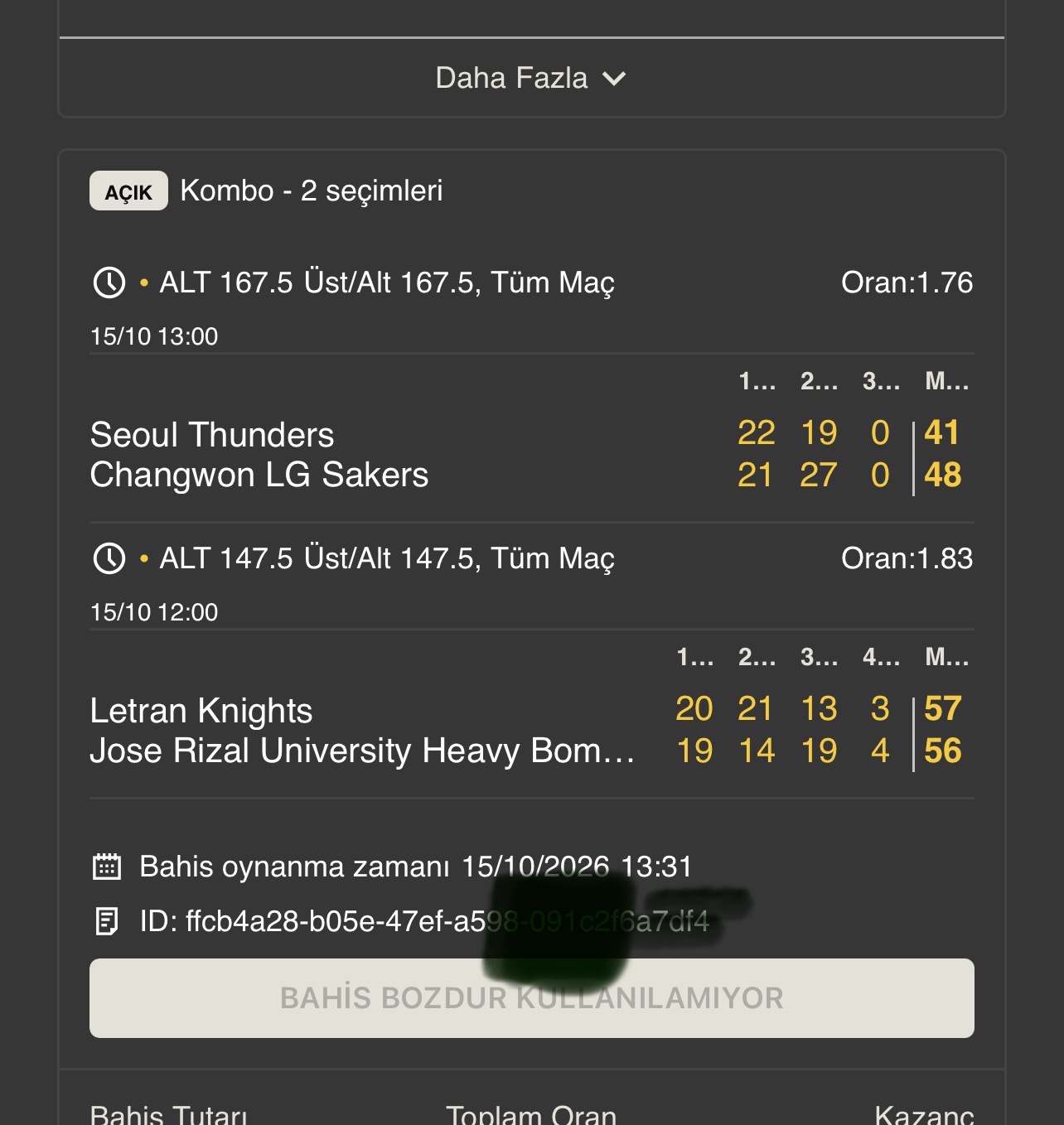Expand the Daha Fazla section

point(531,78)
